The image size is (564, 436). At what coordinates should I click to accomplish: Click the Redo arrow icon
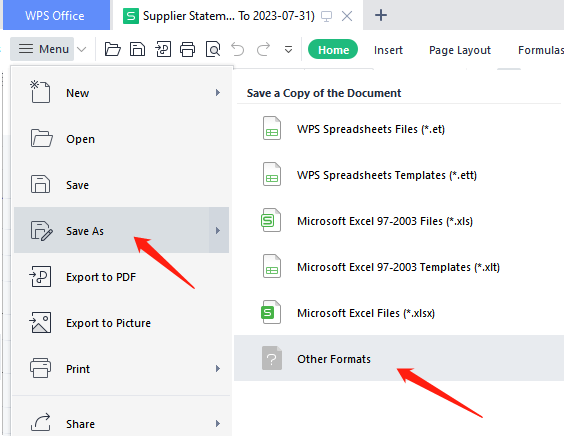263,49
